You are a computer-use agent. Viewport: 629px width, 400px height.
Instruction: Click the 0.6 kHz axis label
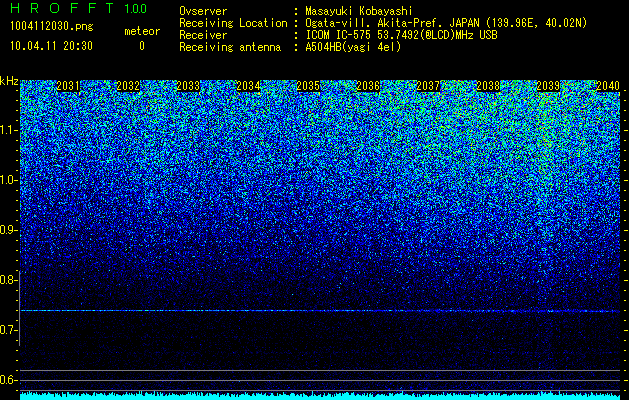pos(9,380)
